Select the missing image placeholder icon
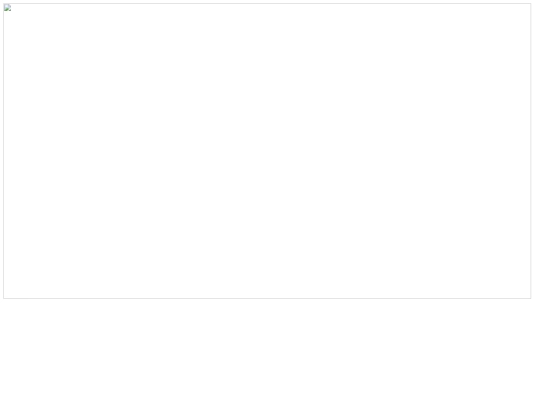 click(8, 8)
